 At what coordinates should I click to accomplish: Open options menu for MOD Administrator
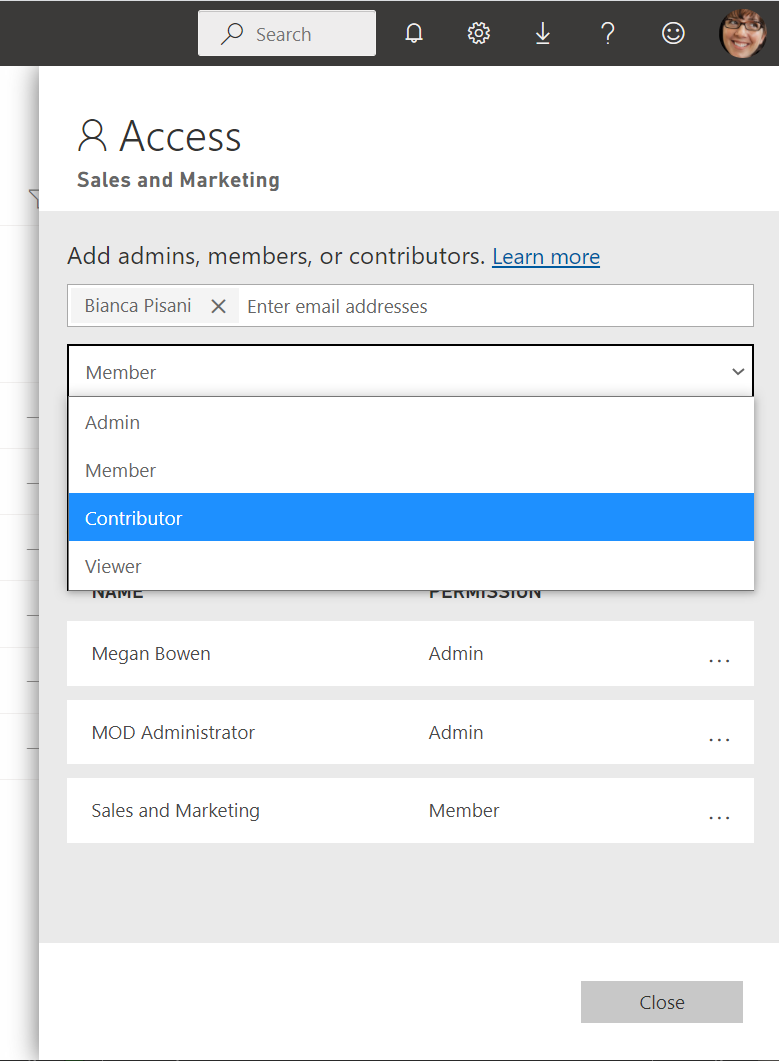[719, 737]
